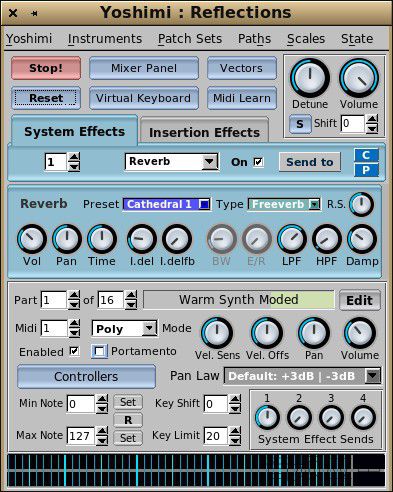
Task: Click the C copy effect button
Action: 366,155
